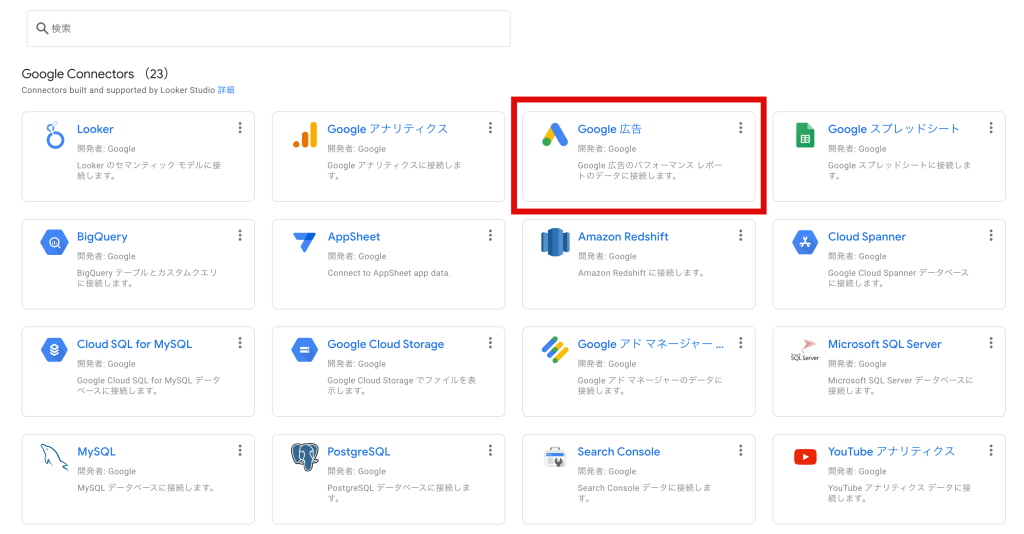1024x534 pixels.
Task: Pick the AppSheet connector title
Action: coord(353,237)
